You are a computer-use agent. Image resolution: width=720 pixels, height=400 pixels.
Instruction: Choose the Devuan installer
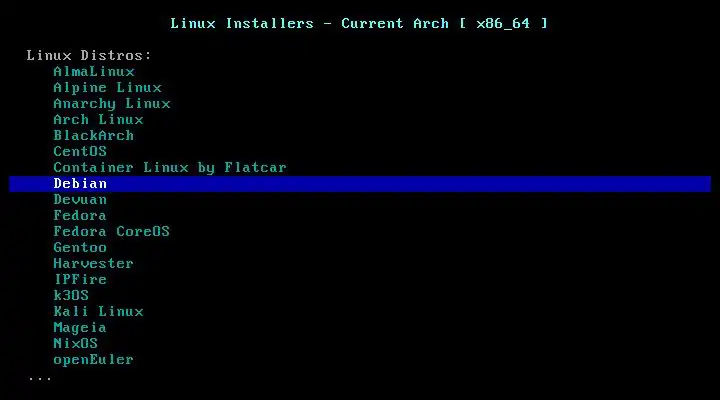pyautogui.click(x=80, y=200)
